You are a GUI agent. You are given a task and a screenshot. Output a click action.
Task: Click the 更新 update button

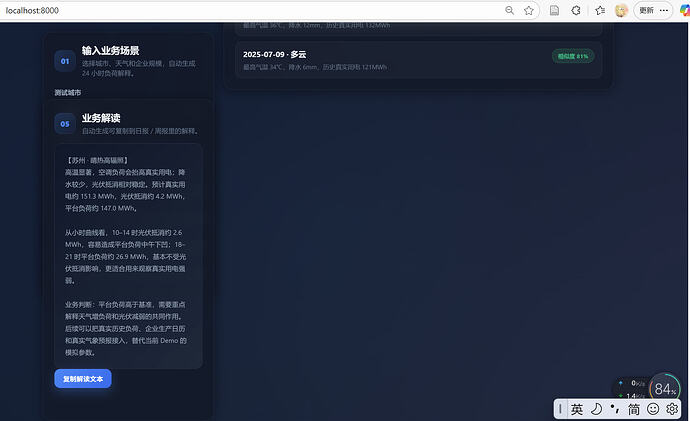646,10
